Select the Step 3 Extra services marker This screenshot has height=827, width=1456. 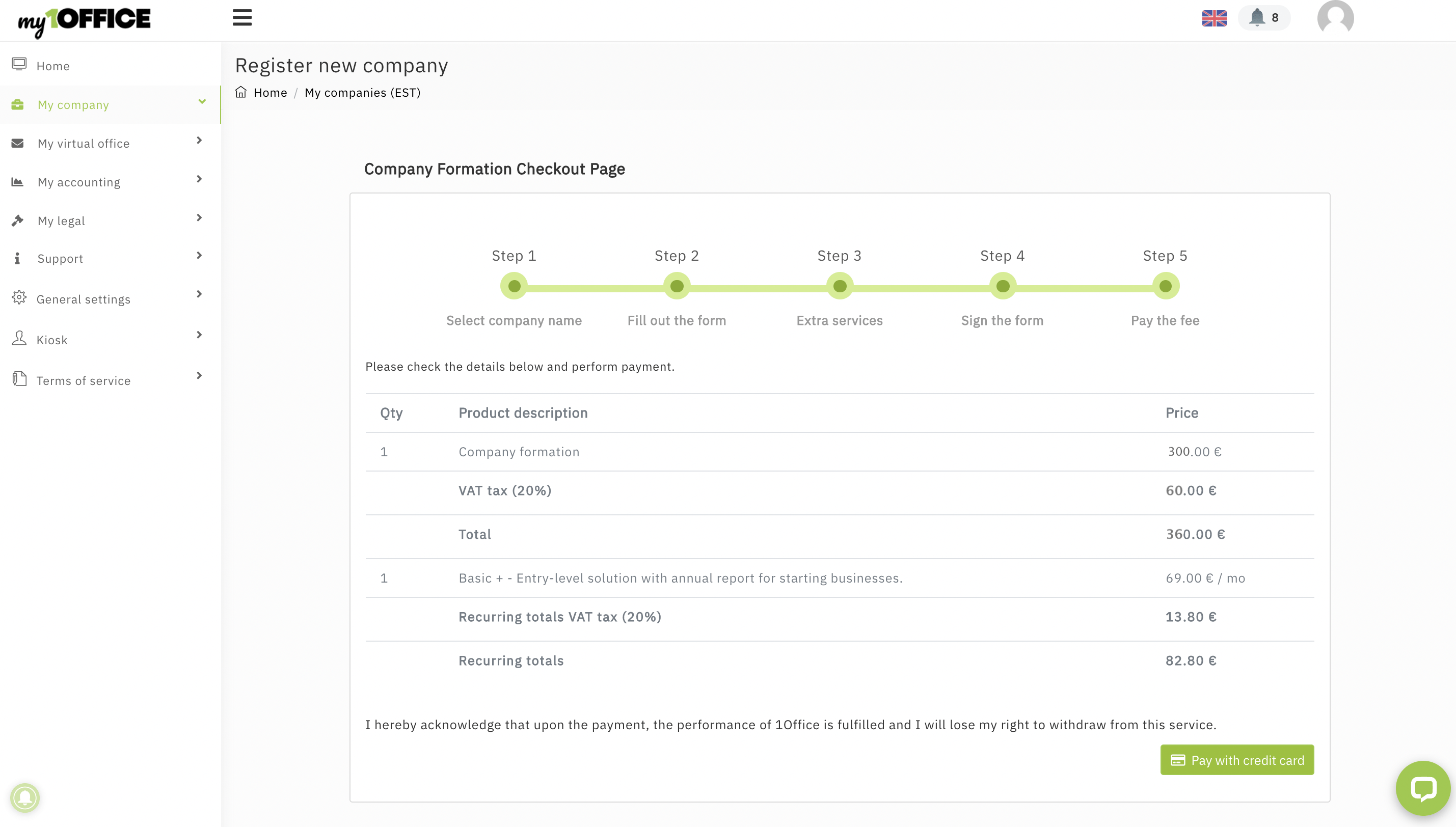(x=839, y=286)
